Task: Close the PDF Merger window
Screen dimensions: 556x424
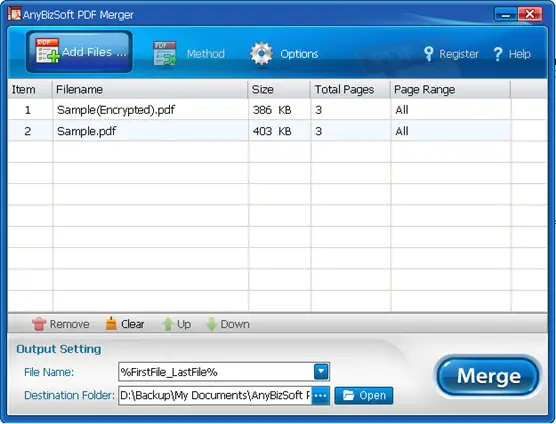Action: 530,14
